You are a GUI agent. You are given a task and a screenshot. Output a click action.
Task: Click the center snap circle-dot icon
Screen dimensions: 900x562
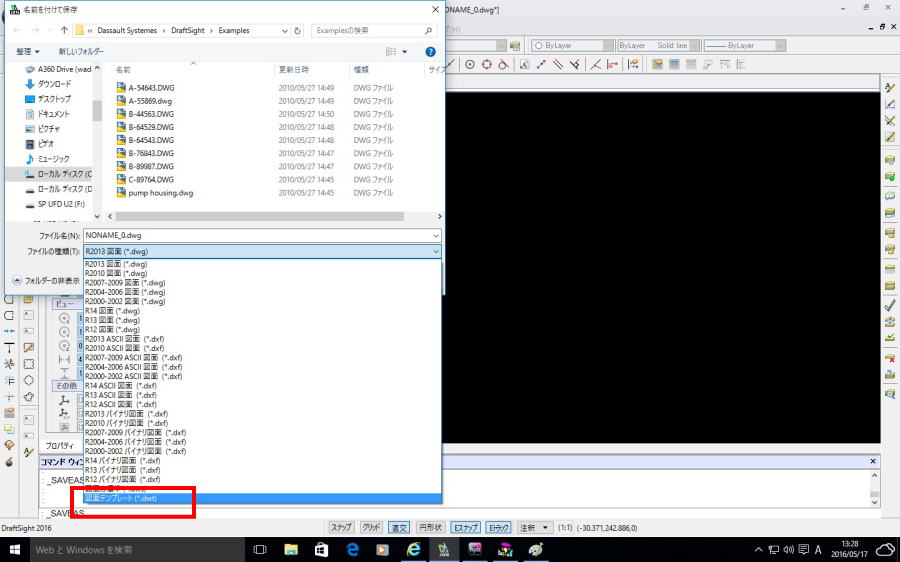point(470,64)
